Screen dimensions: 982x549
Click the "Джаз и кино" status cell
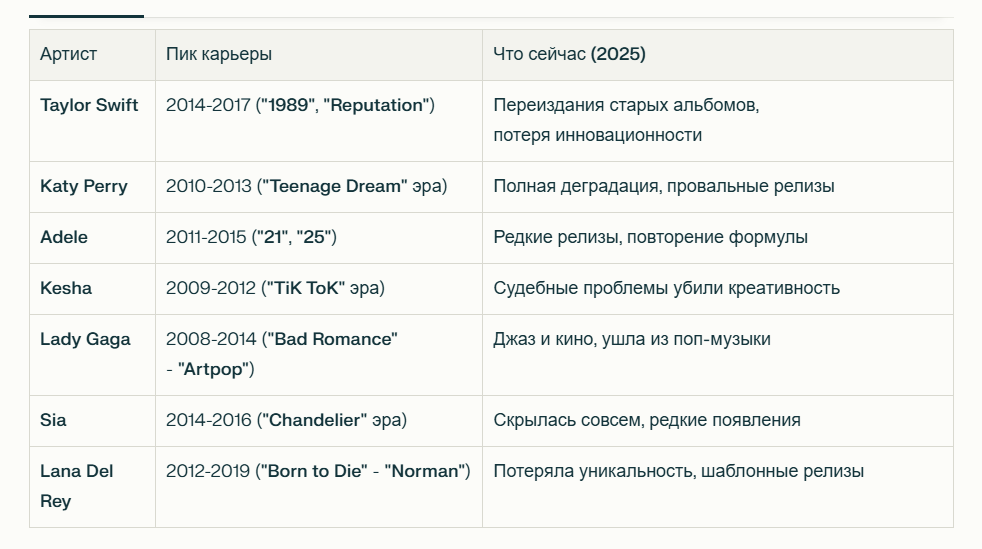point(631,339)
